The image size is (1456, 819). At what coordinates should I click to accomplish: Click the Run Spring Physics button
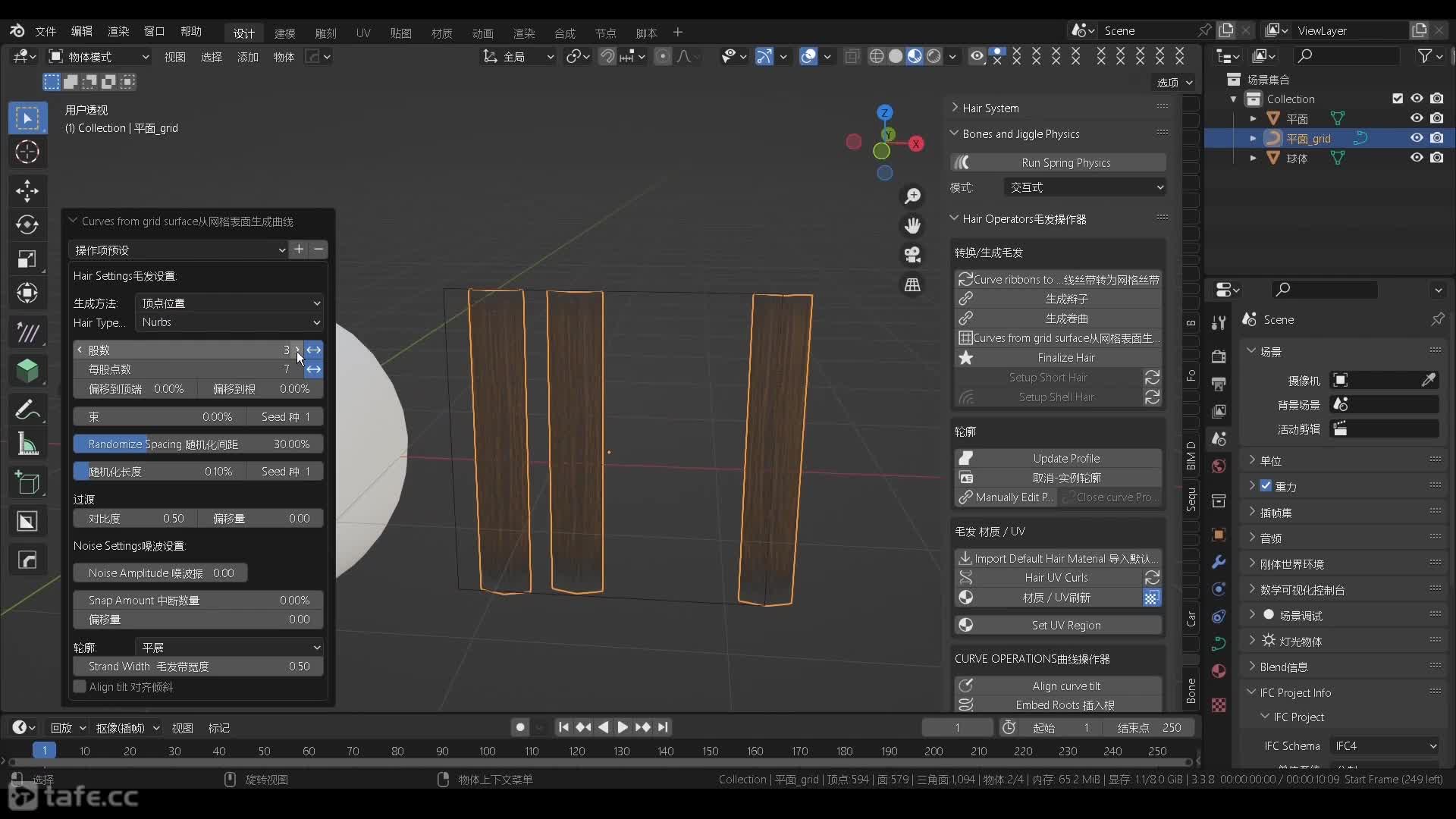[1066, 163]
